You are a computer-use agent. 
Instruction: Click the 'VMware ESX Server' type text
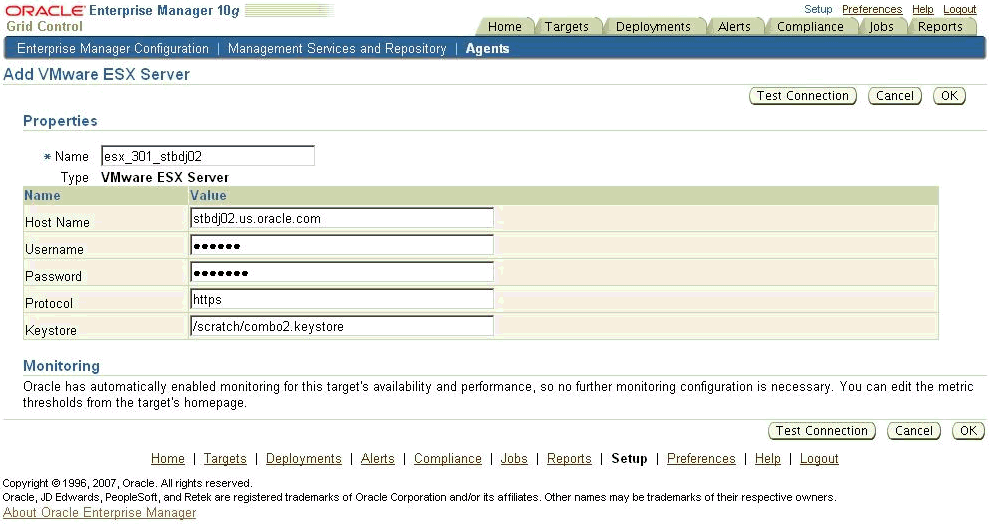click(x=165, y=177)
